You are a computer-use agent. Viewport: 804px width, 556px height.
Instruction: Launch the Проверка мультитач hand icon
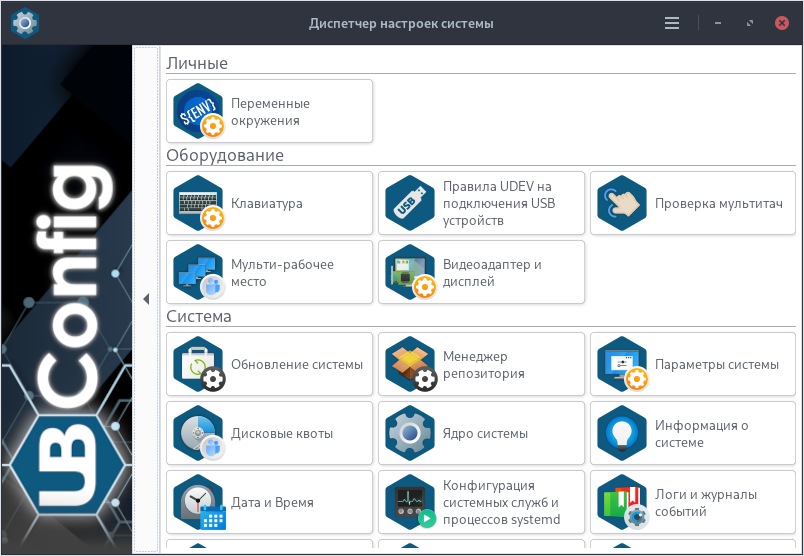[x=622, y=203]
